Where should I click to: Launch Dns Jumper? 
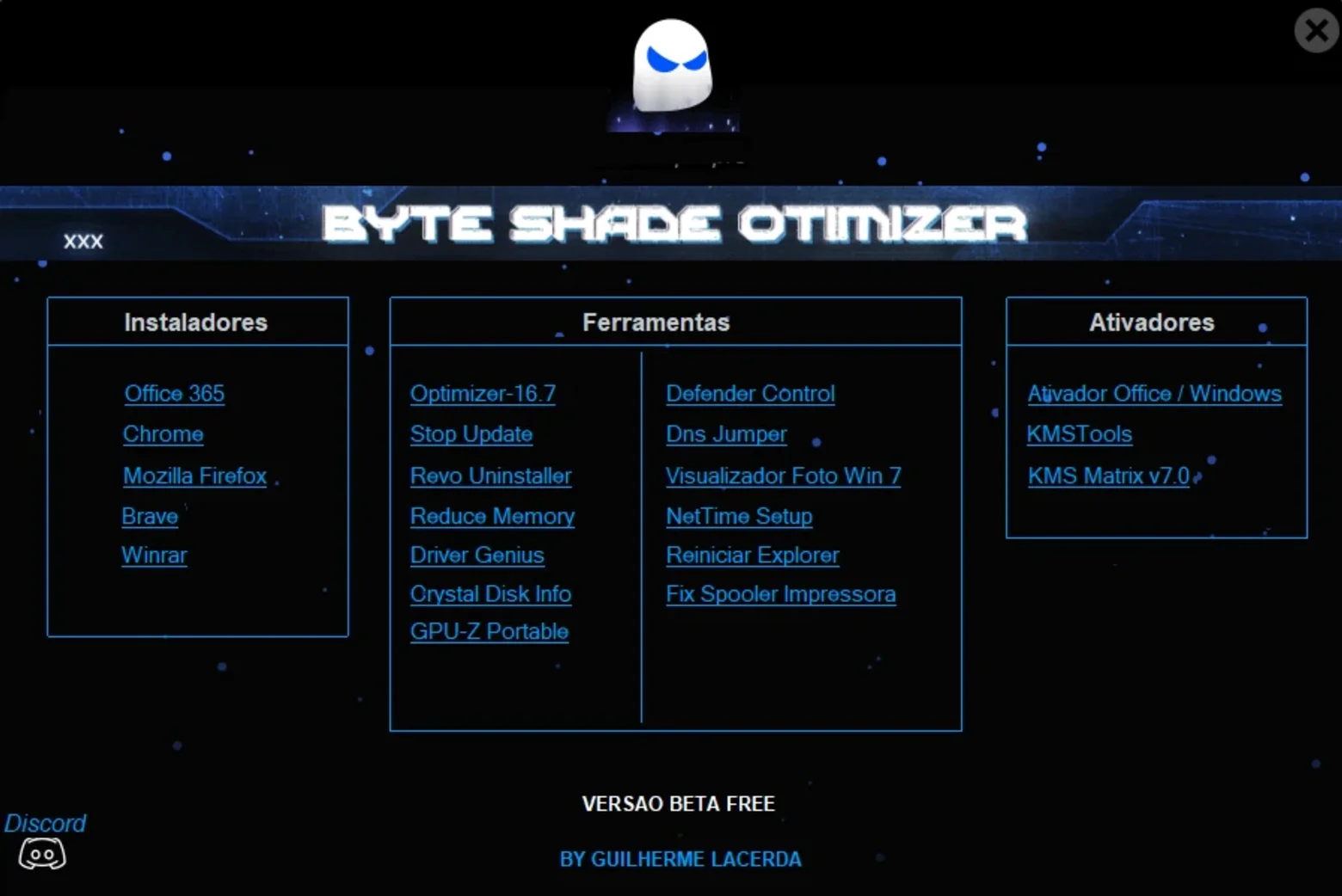point(727,434)
